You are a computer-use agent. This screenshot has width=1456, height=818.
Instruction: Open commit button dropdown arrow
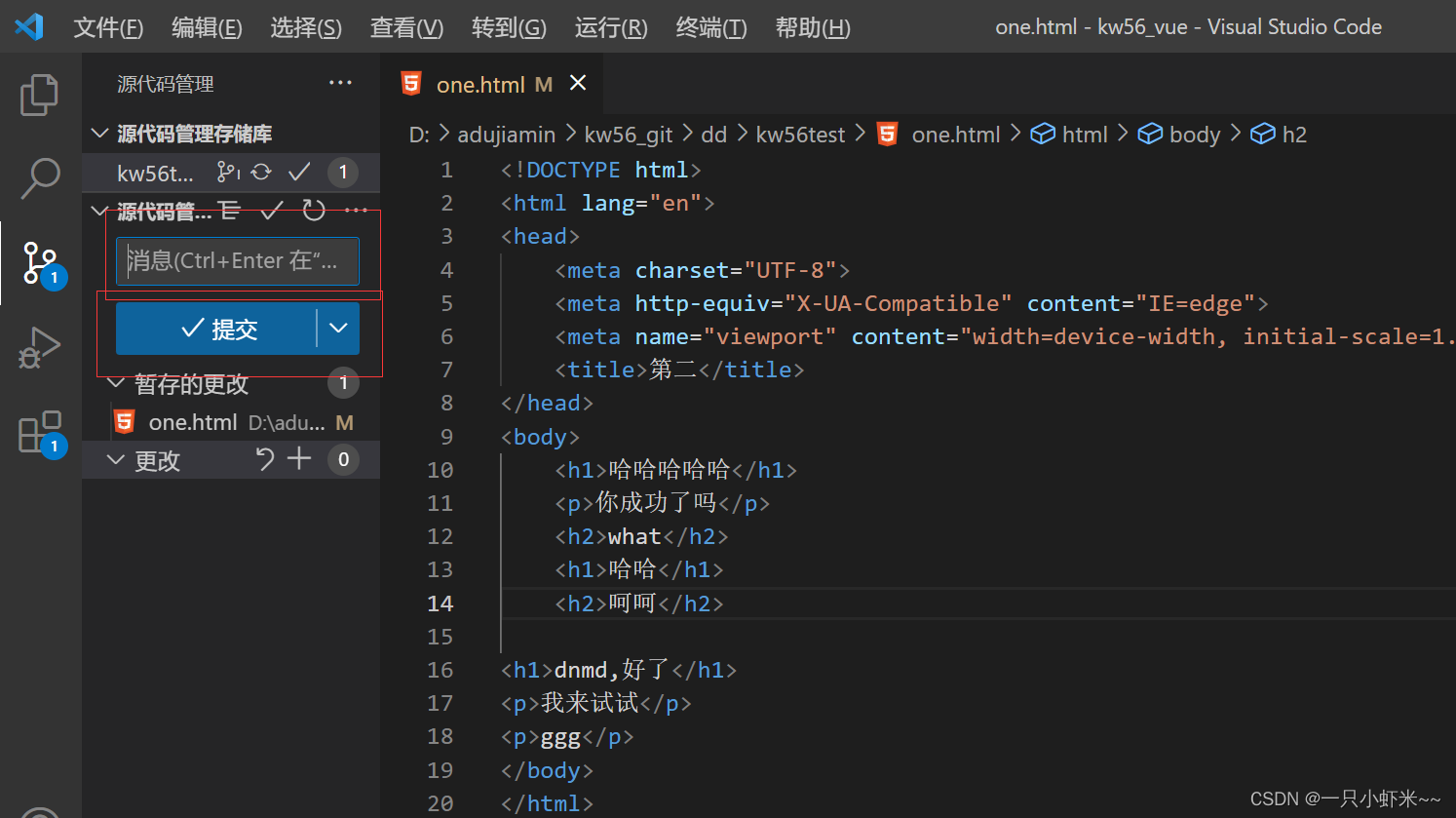pyautogui.click(x=338, y=329)
